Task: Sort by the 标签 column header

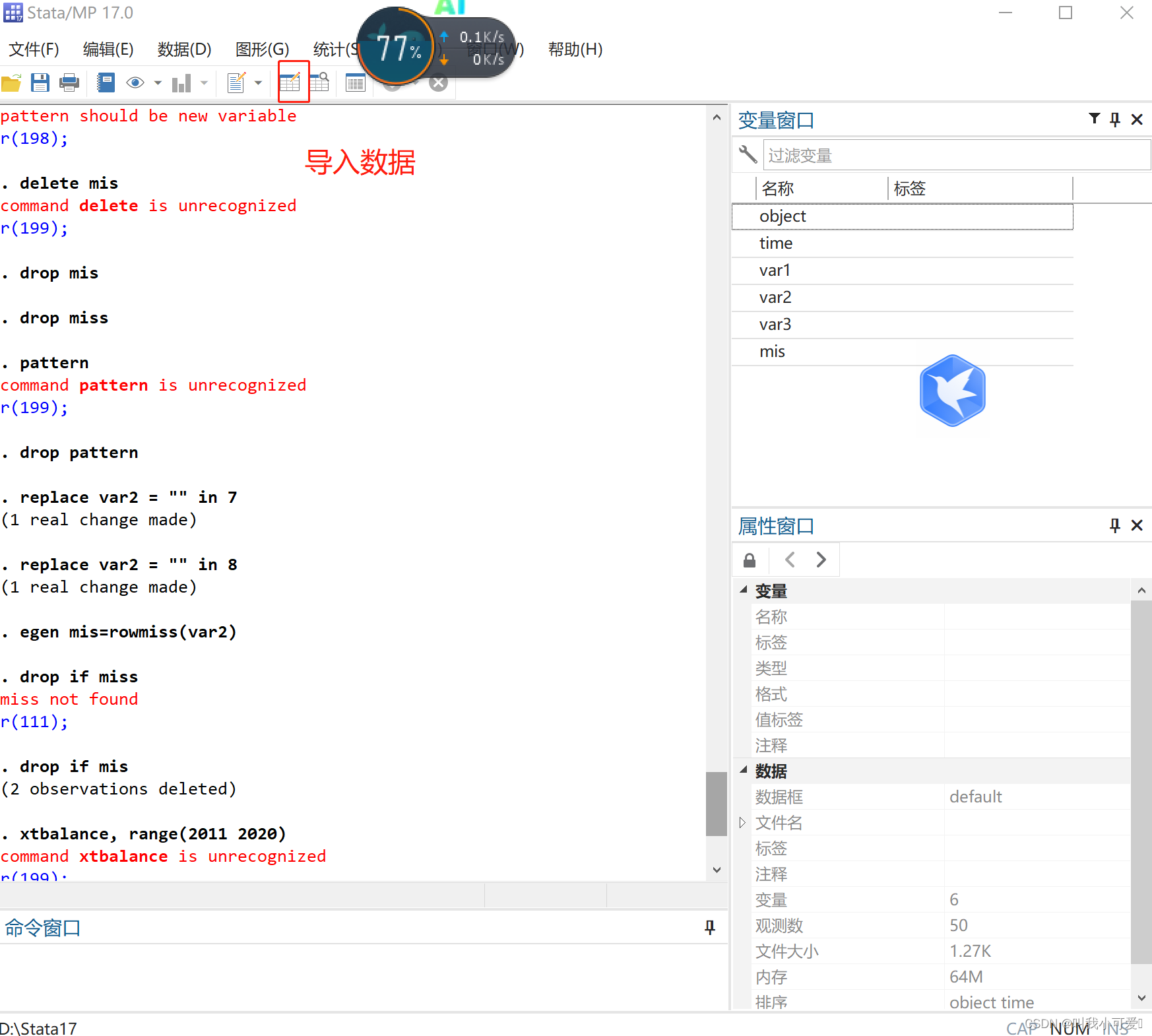Action: 980,189
